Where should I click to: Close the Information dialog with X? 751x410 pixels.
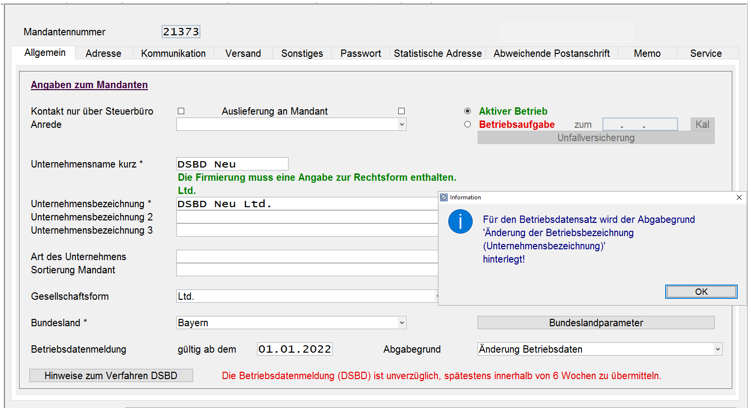pyautogui.click(x=739, y=198)
